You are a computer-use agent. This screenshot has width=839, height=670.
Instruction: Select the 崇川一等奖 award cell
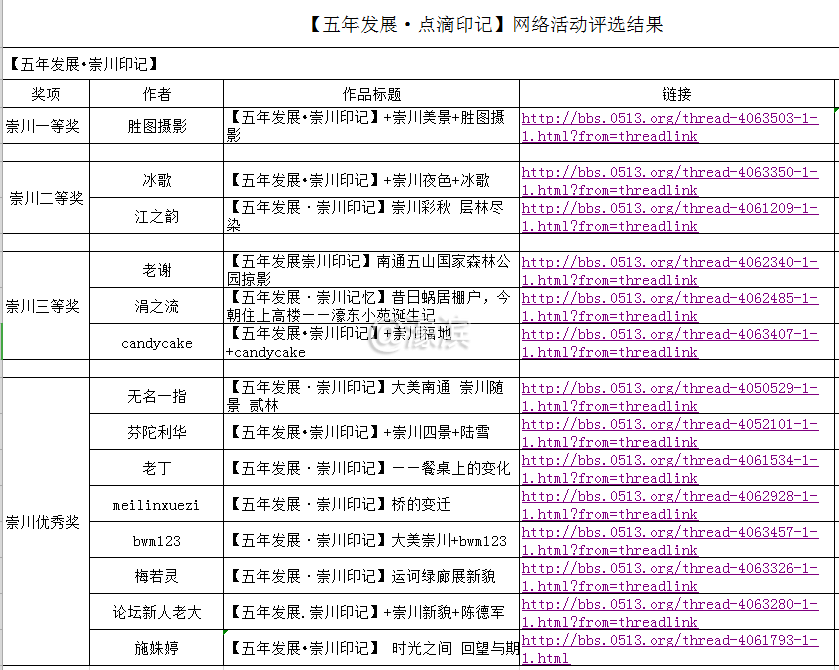45,127
